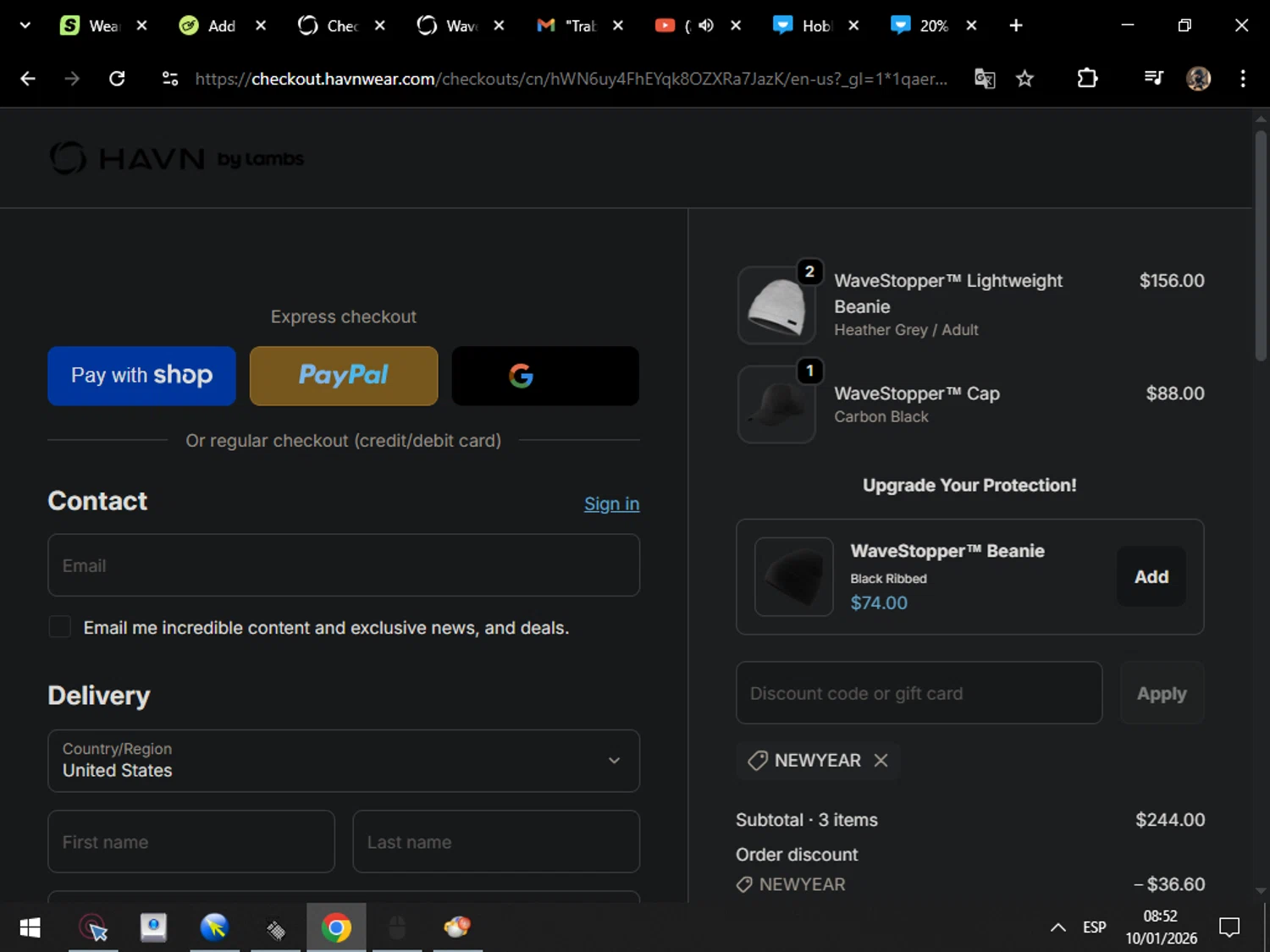Click the $74.00 upsell price
This screenshot has height=952, width=1270.
pos(879,603)
